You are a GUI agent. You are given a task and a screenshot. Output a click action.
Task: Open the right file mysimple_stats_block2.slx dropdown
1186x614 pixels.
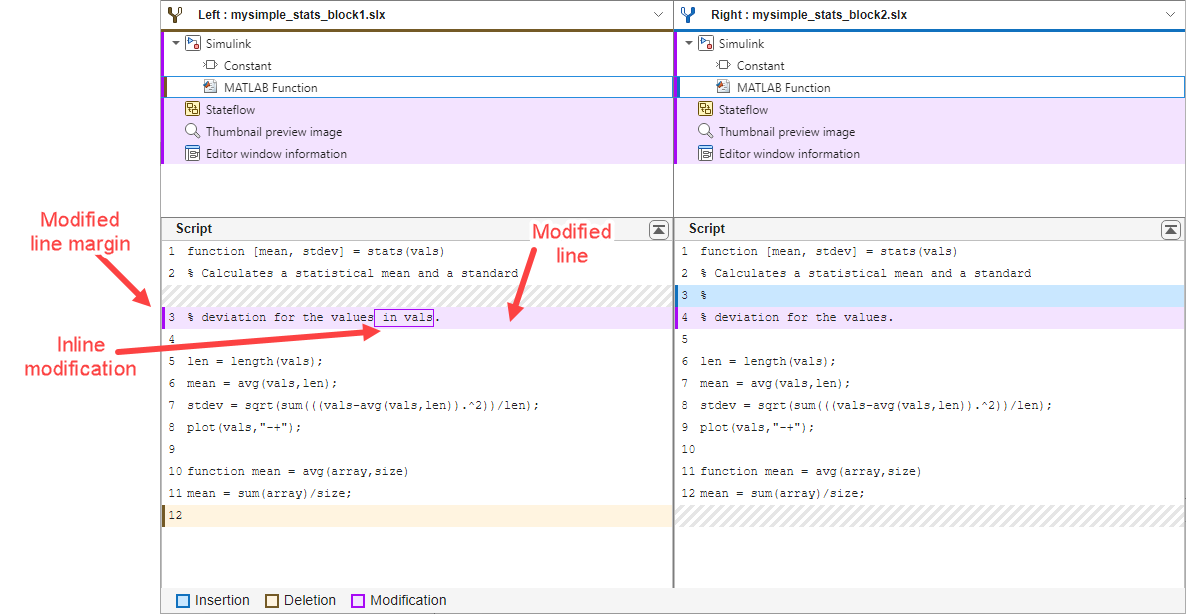click(x=1171, y=15)
